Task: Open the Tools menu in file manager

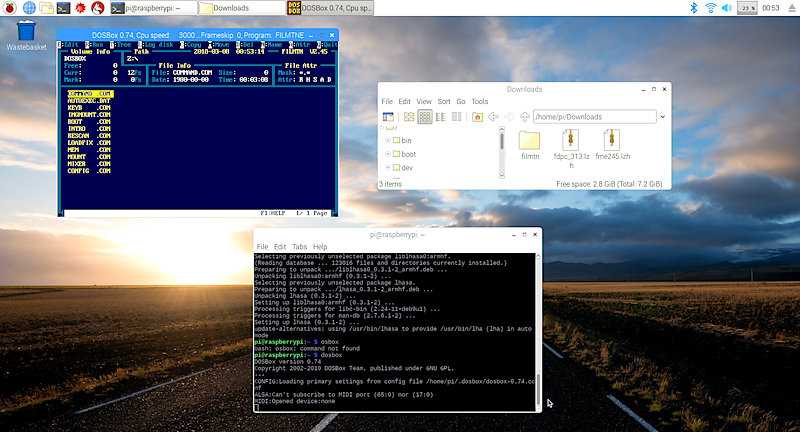Action: click(x=480, y=101)
